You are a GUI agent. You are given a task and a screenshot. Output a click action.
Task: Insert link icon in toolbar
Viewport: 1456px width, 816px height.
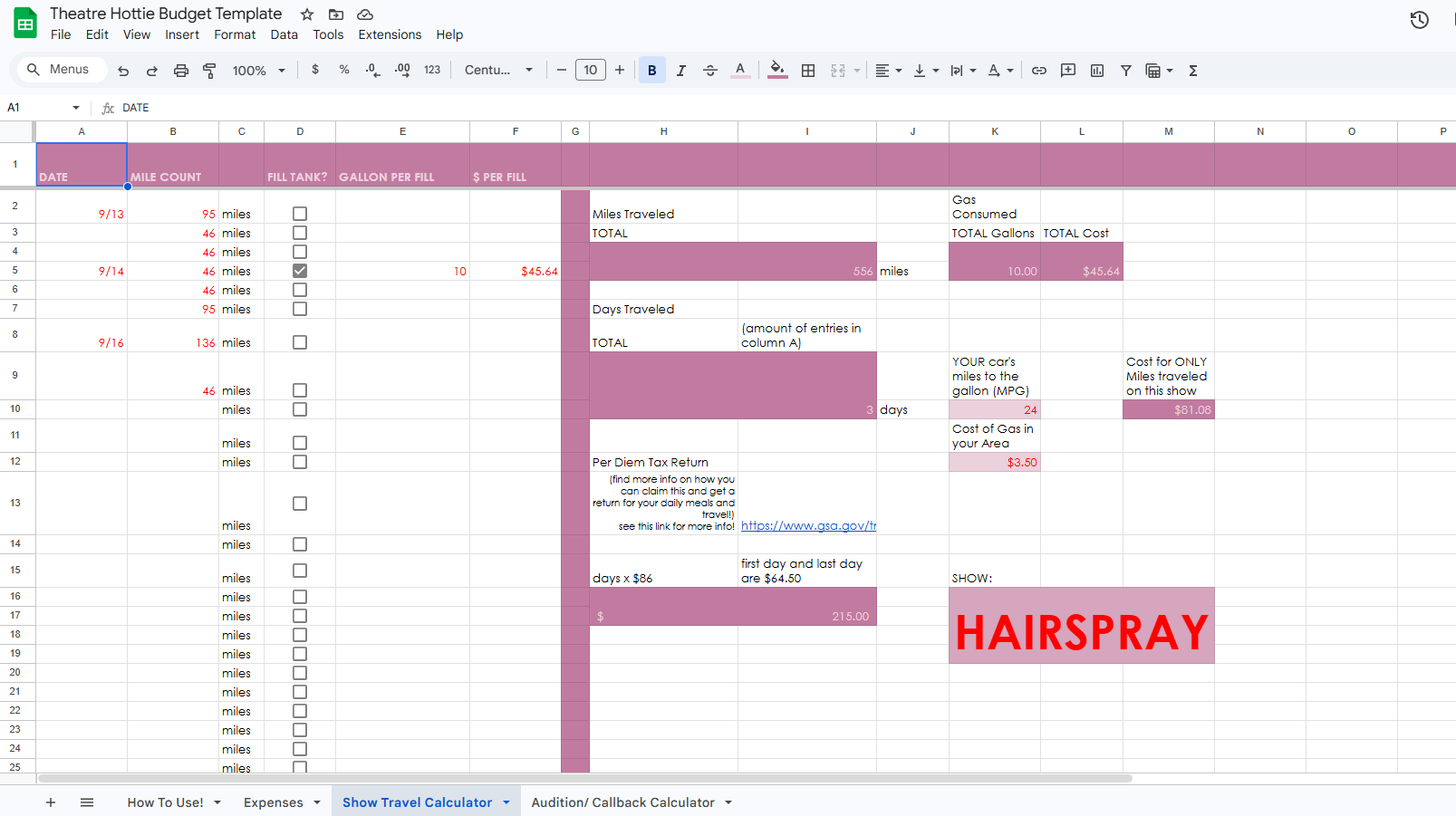[x=1039, y=71]
